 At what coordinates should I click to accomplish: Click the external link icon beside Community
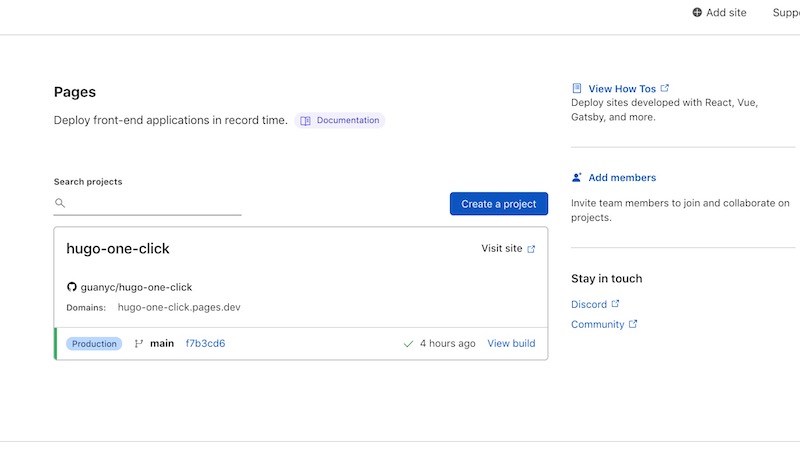633,324
